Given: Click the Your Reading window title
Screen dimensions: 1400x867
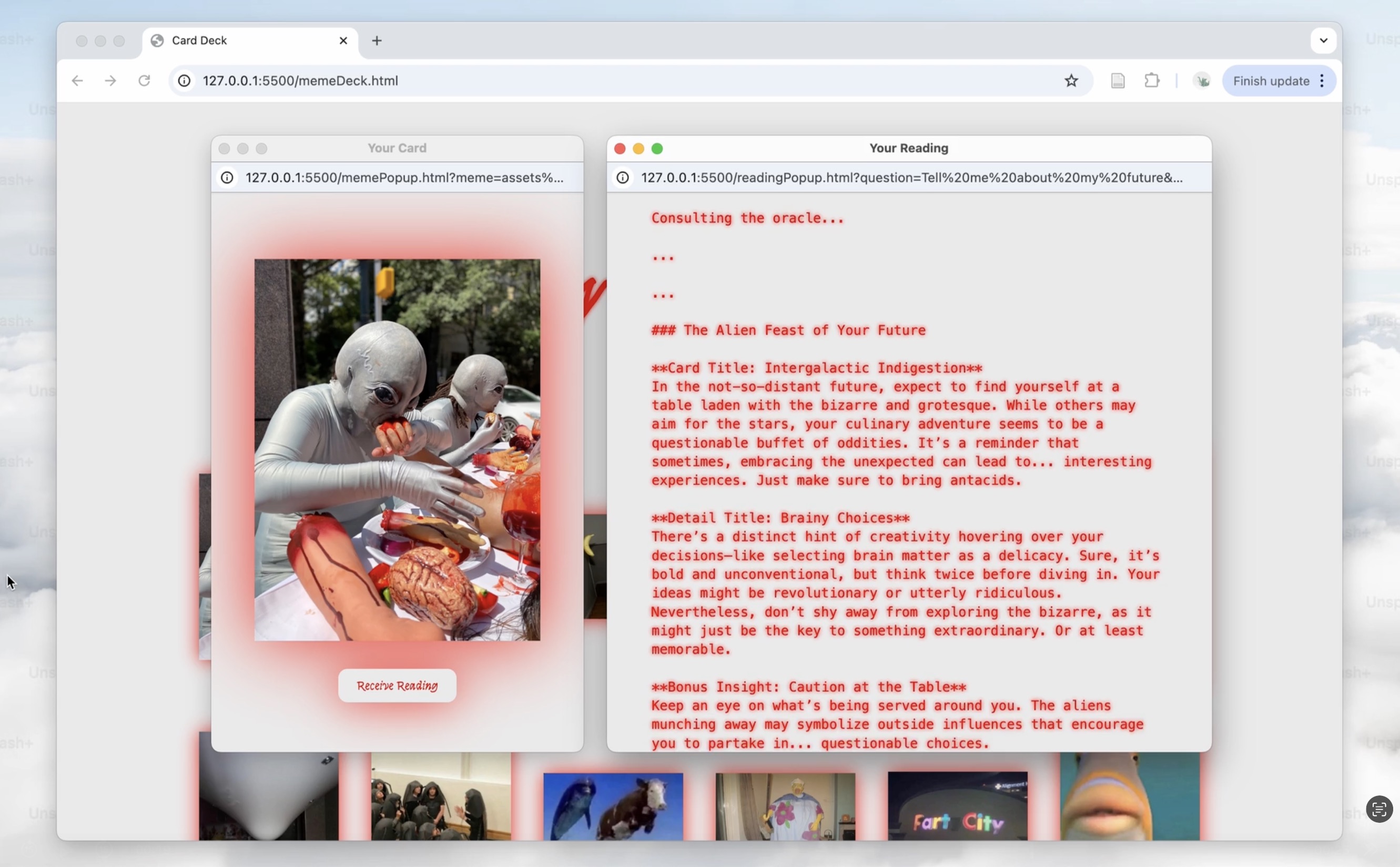Looking at the screenshot, I should coord(909,148).
